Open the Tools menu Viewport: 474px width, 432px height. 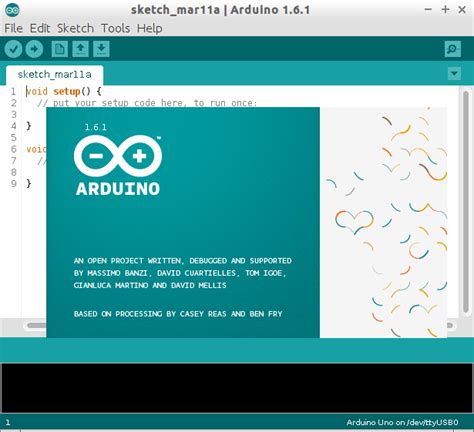point(115,28)
